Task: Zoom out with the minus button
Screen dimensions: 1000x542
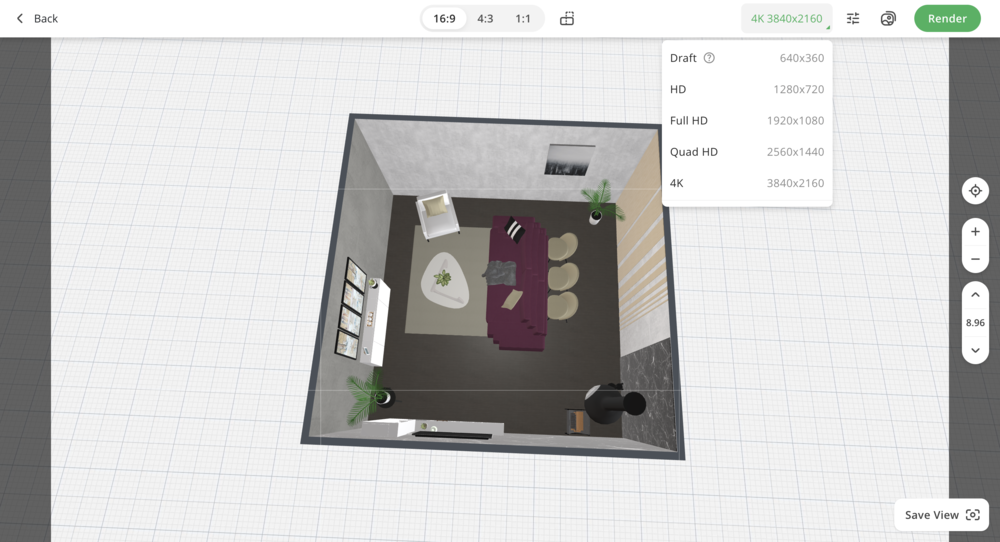Action: 975,259
